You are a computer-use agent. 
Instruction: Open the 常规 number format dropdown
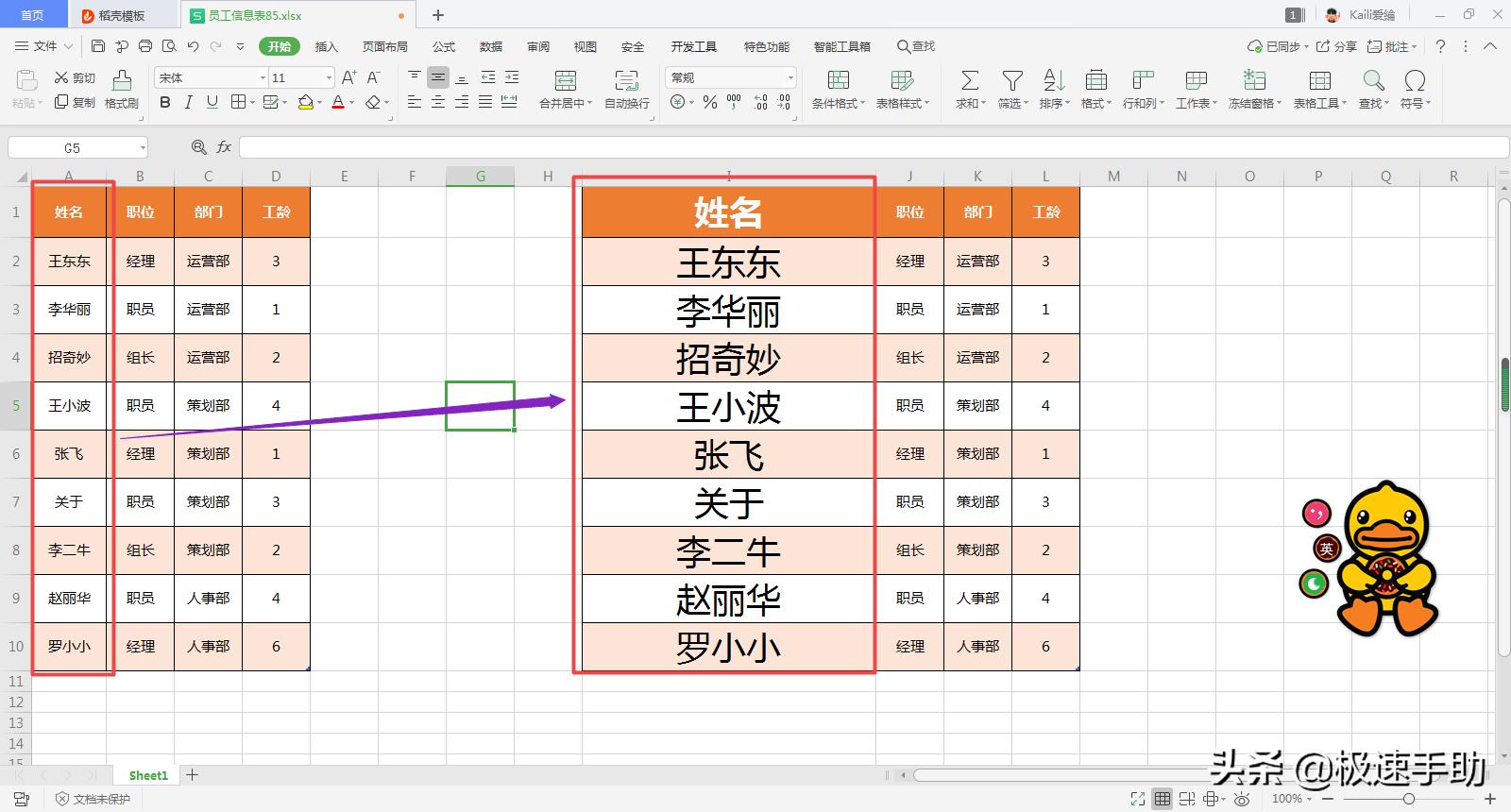790,77
